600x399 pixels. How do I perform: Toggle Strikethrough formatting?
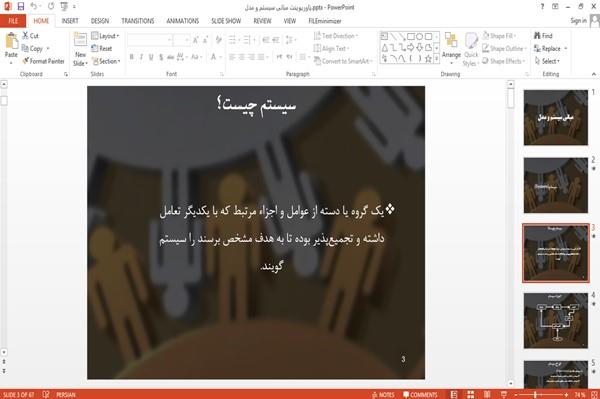pos(171,57)
